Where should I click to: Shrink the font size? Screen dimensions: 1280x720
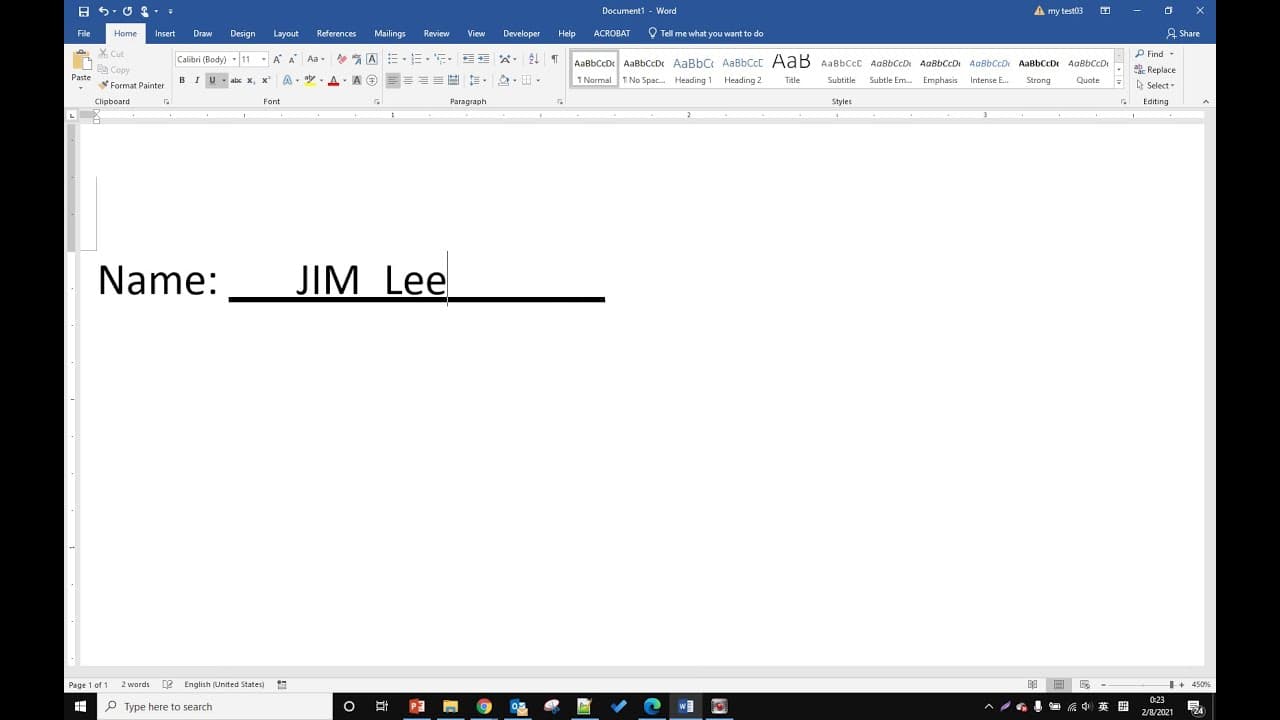[x=291, y=59]
